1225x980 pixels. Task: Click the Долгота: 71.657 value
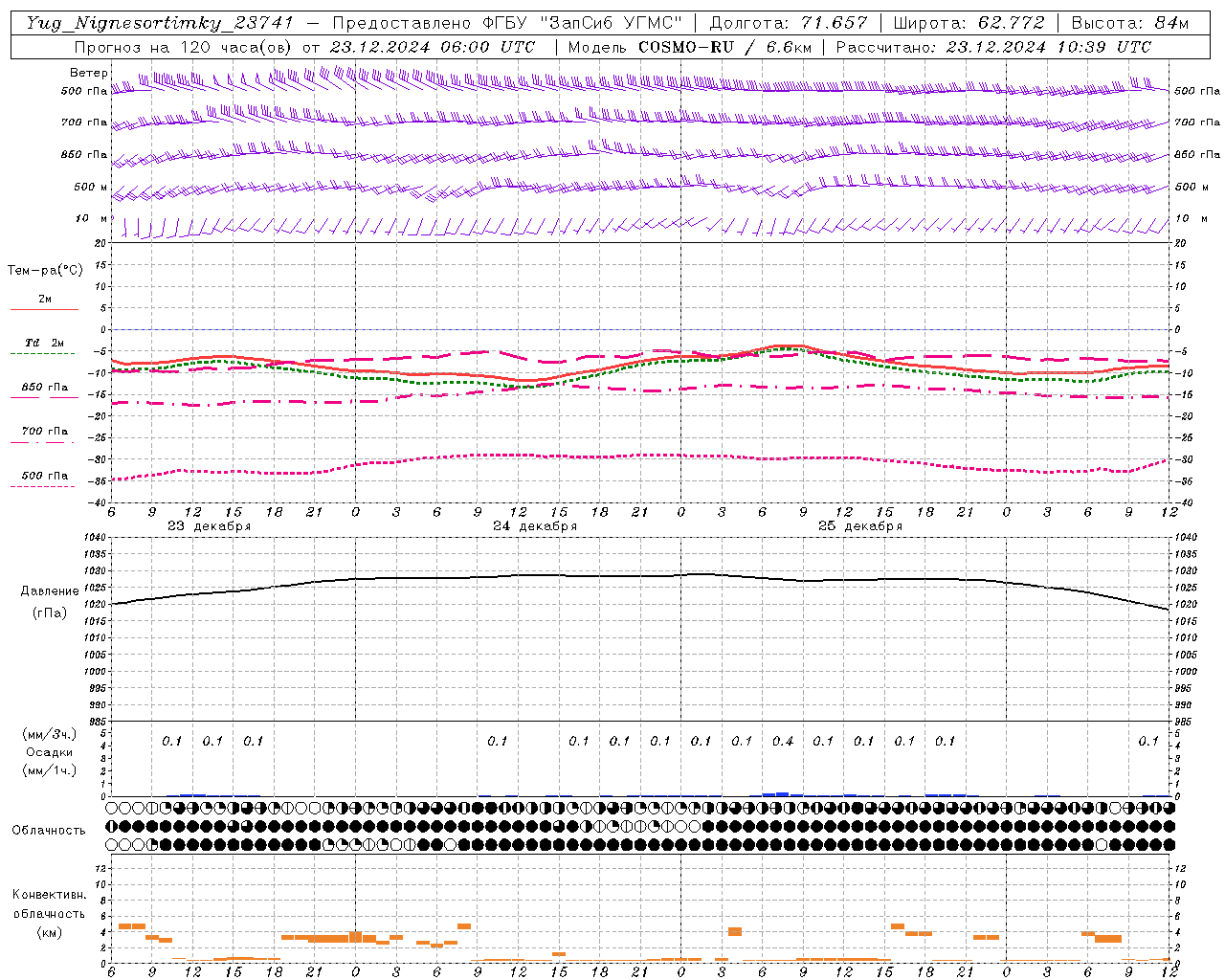(x=789, y=23)
